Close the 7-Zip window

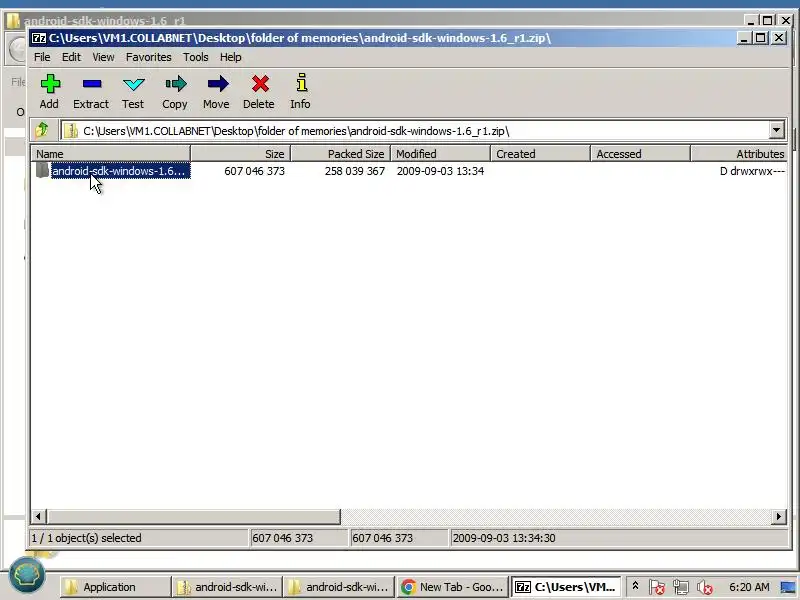point(779,38)
